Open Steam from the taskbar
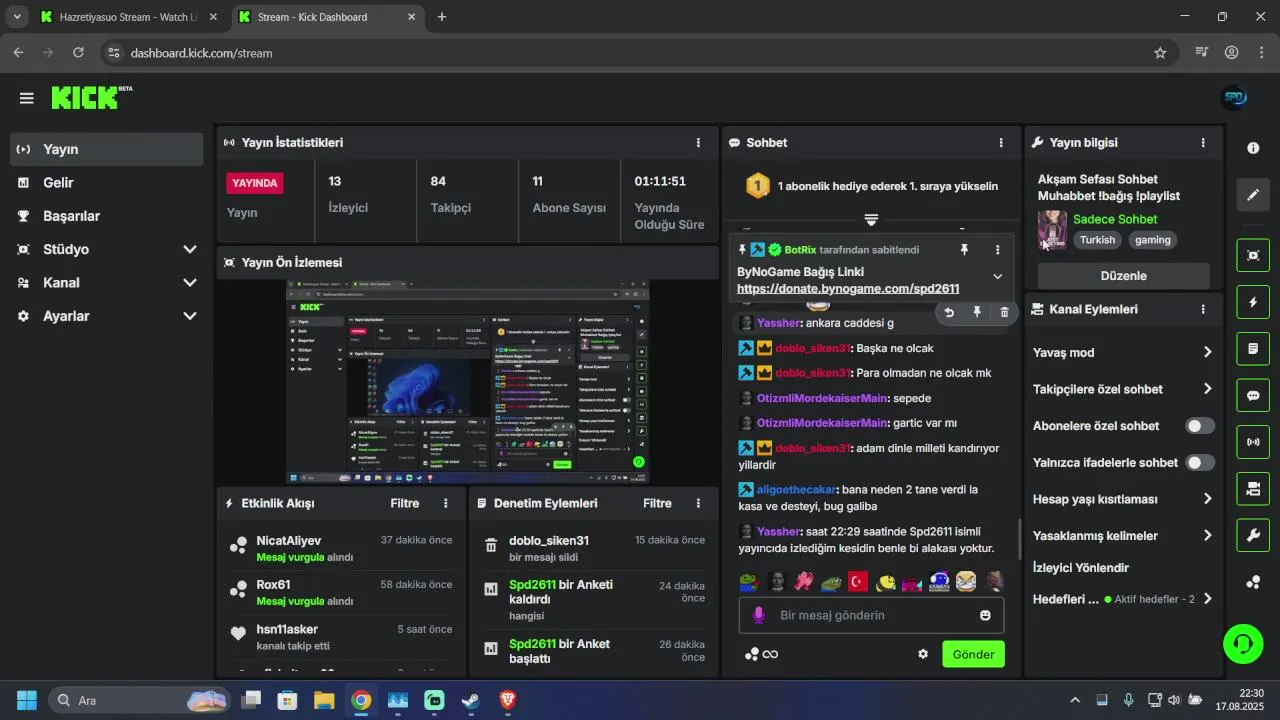 click(471, 700)
